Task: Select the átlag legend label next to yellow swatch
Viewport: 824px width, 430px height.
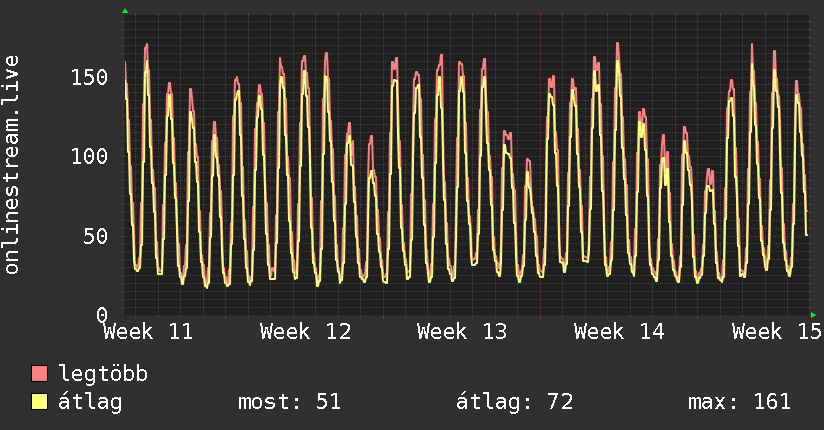Action: (x=90, y=402)
